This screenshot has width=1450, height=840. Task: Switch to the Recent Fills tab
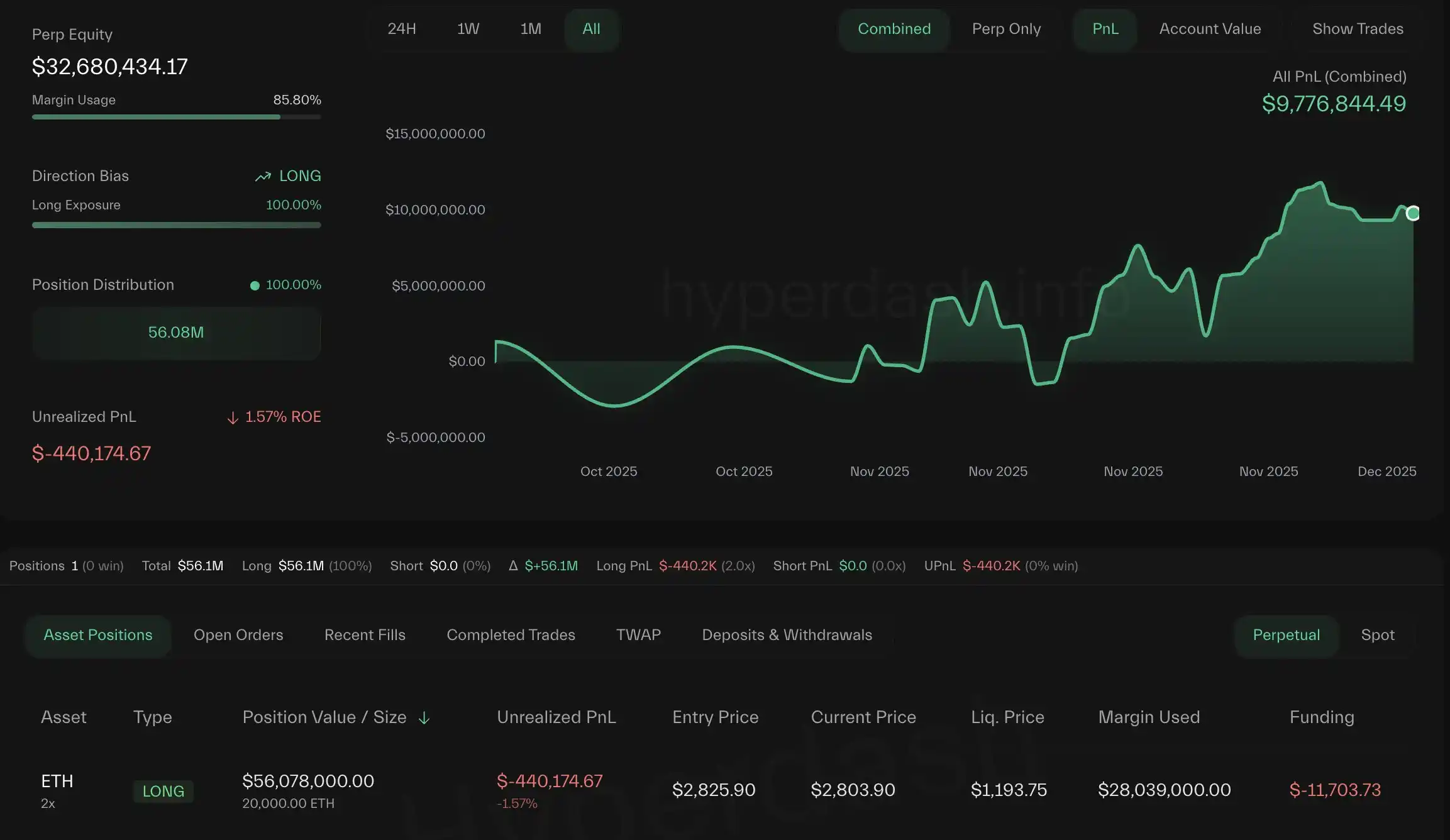pos(365,635)
